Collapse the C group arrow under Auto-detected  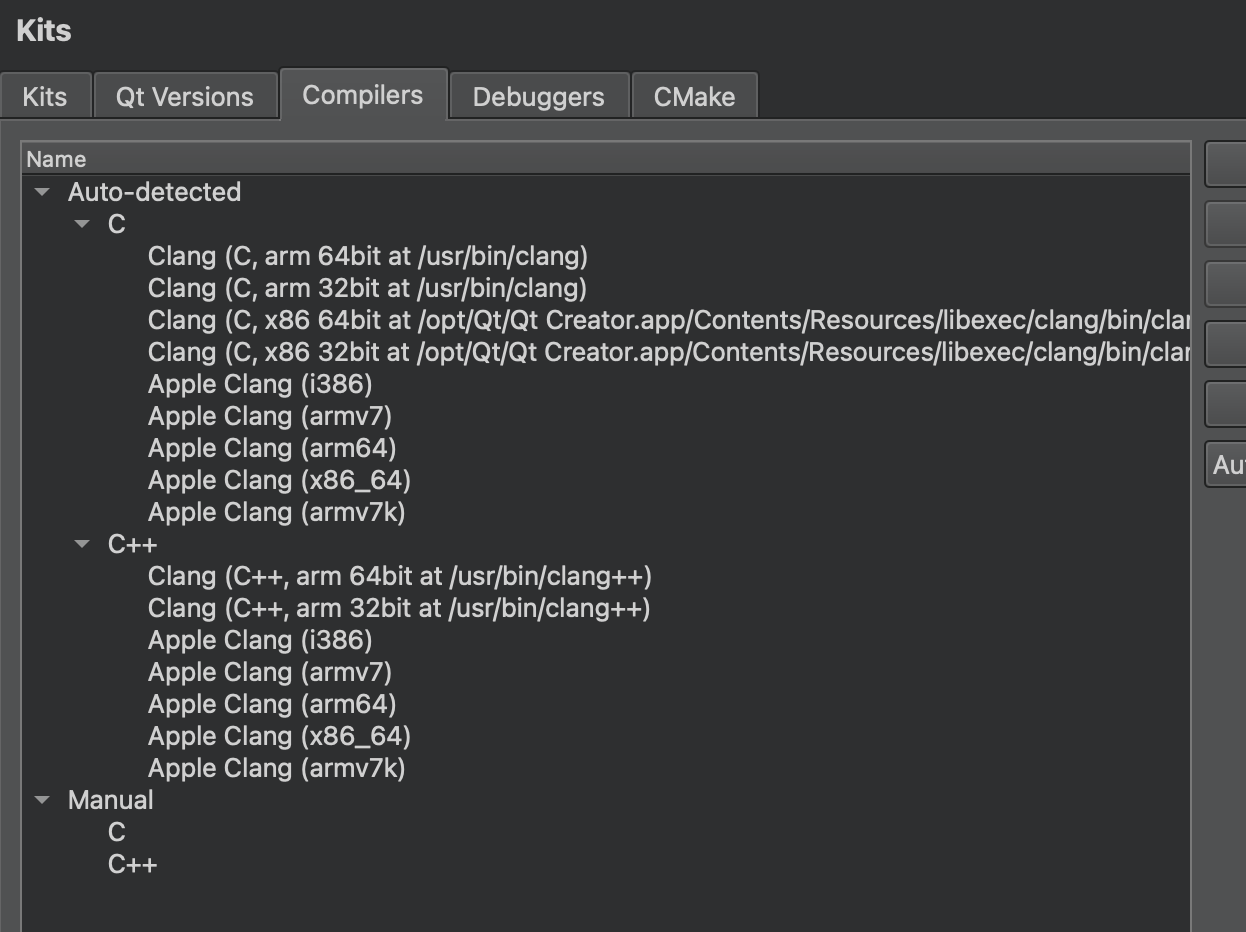(82, 224)
